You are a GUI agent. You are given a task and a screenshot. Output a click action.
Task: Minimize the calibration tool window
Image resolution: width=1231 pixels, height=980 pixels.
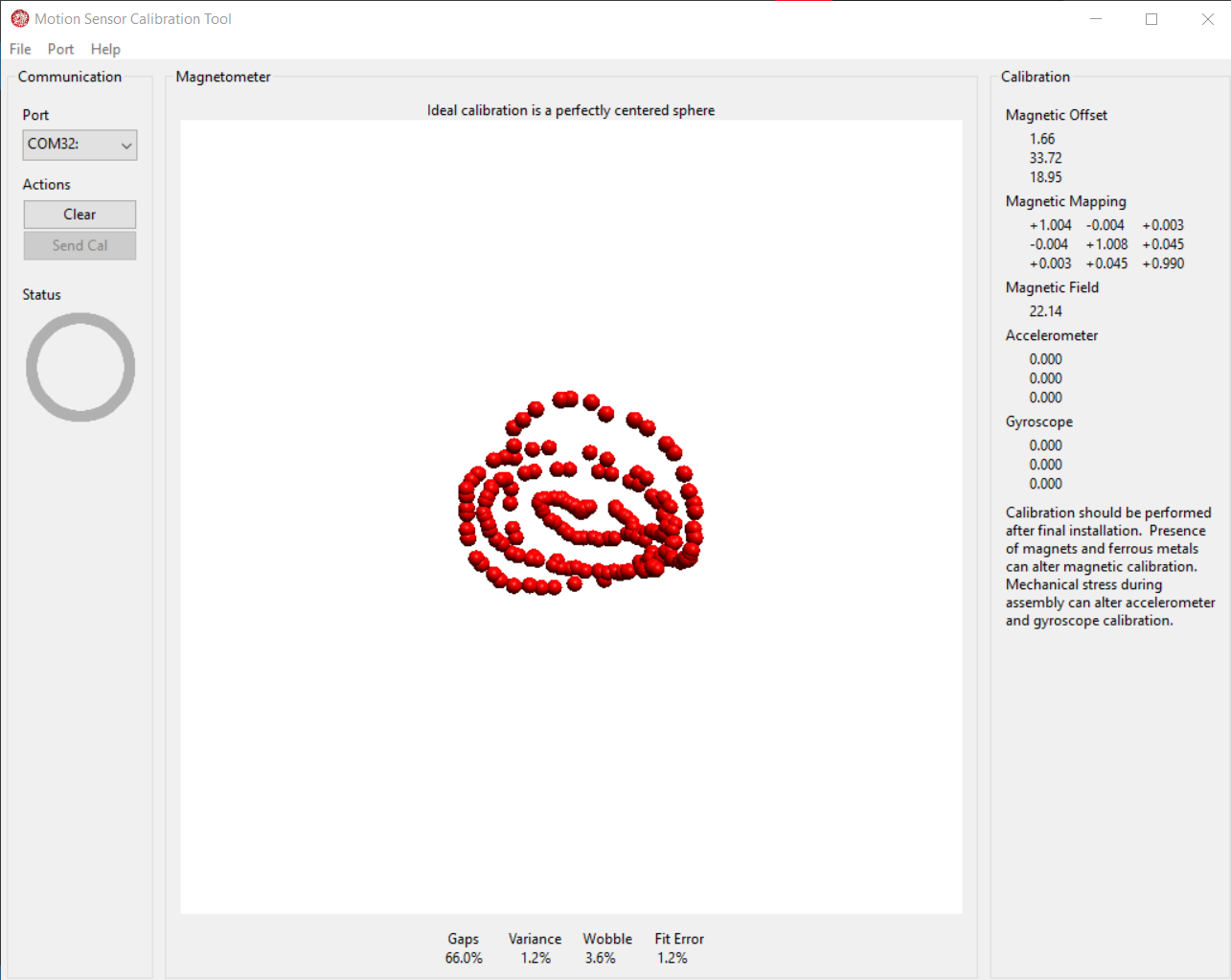pos(1096,19)
